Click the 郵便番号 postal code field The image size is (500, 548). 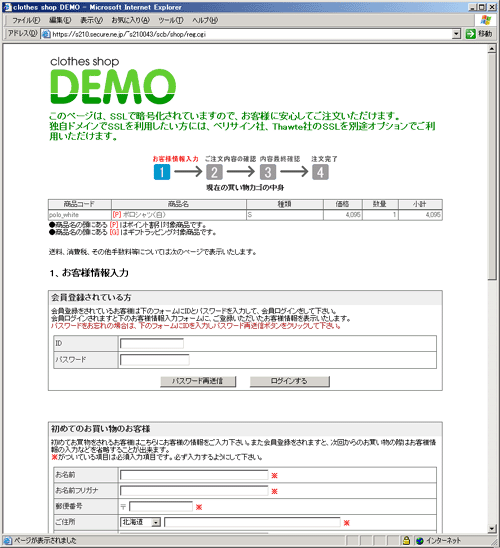[161, 506]
